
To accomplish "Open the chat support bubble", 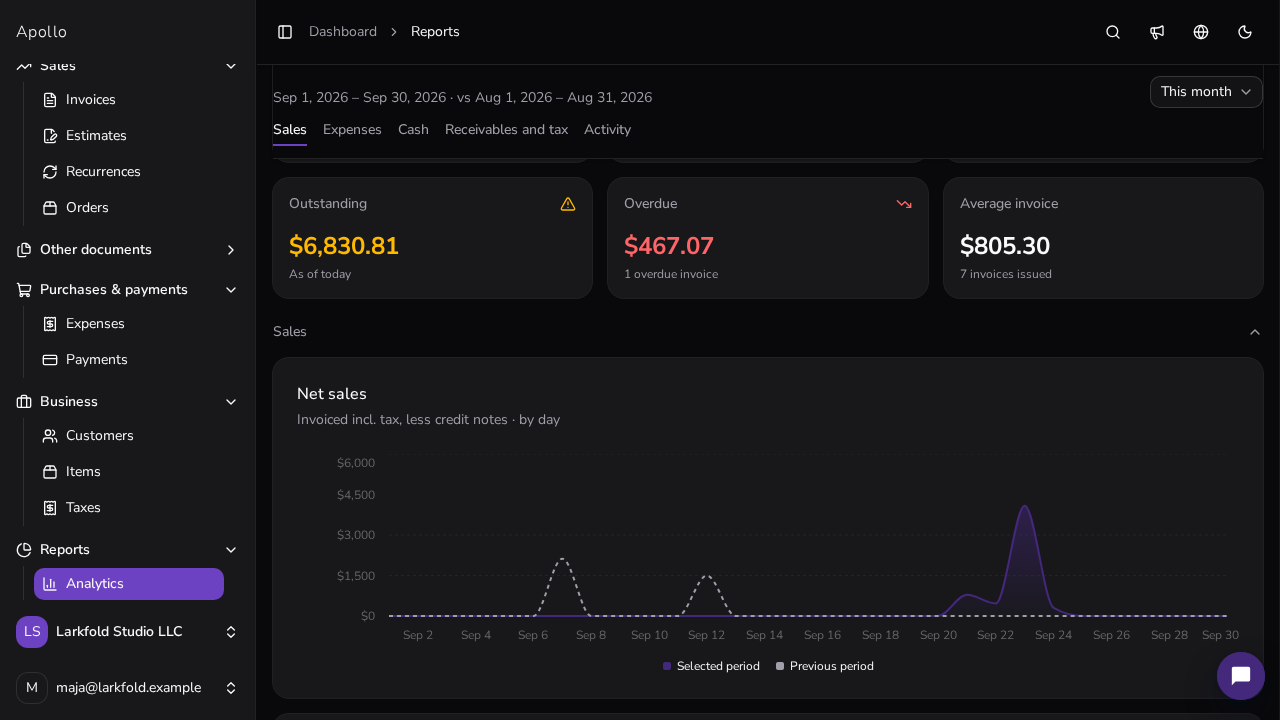I will coord(1241,676).
